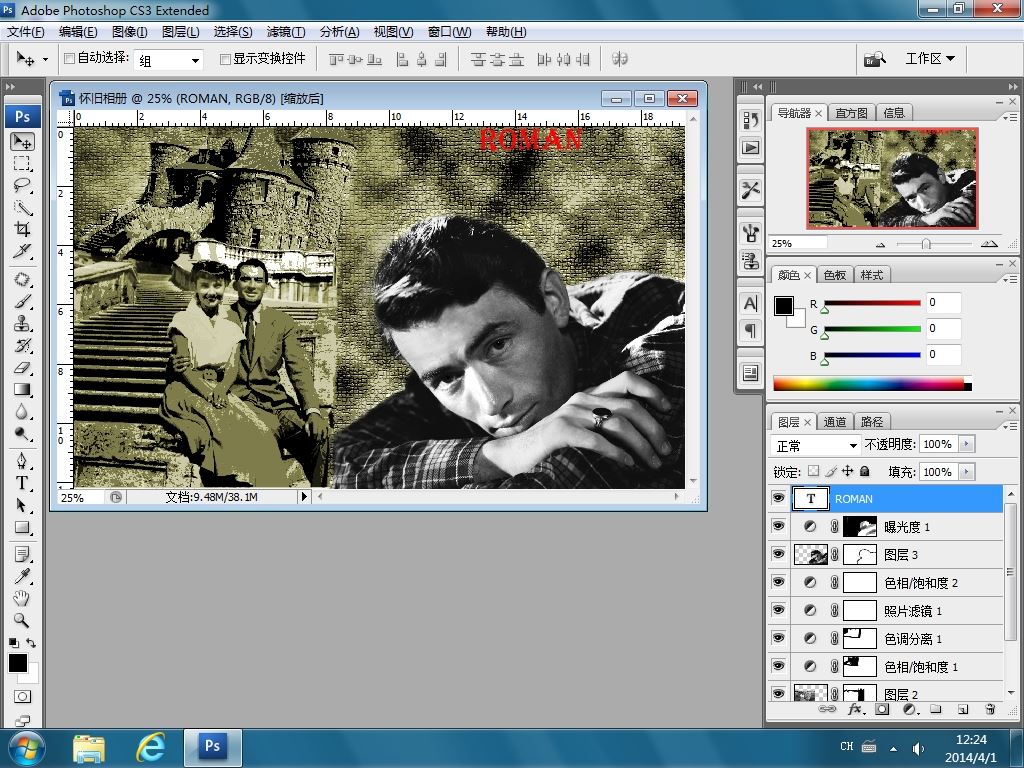Select the 照片滤镜 1 layer row

pos(897,611)
